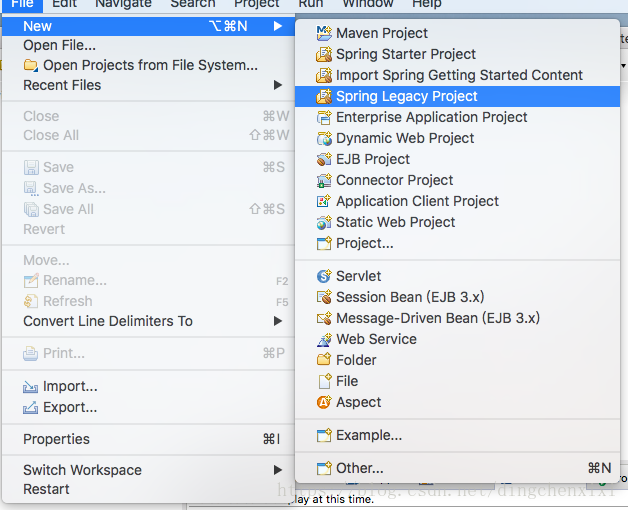Choose Open File... from File menu

point(148,45)
